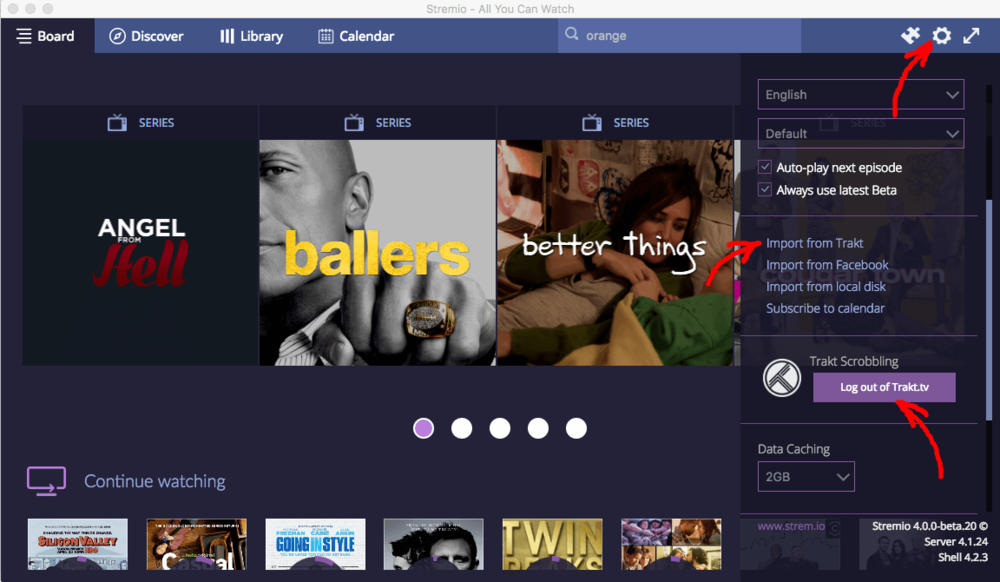Click the settings panel scrollbar

989,310
